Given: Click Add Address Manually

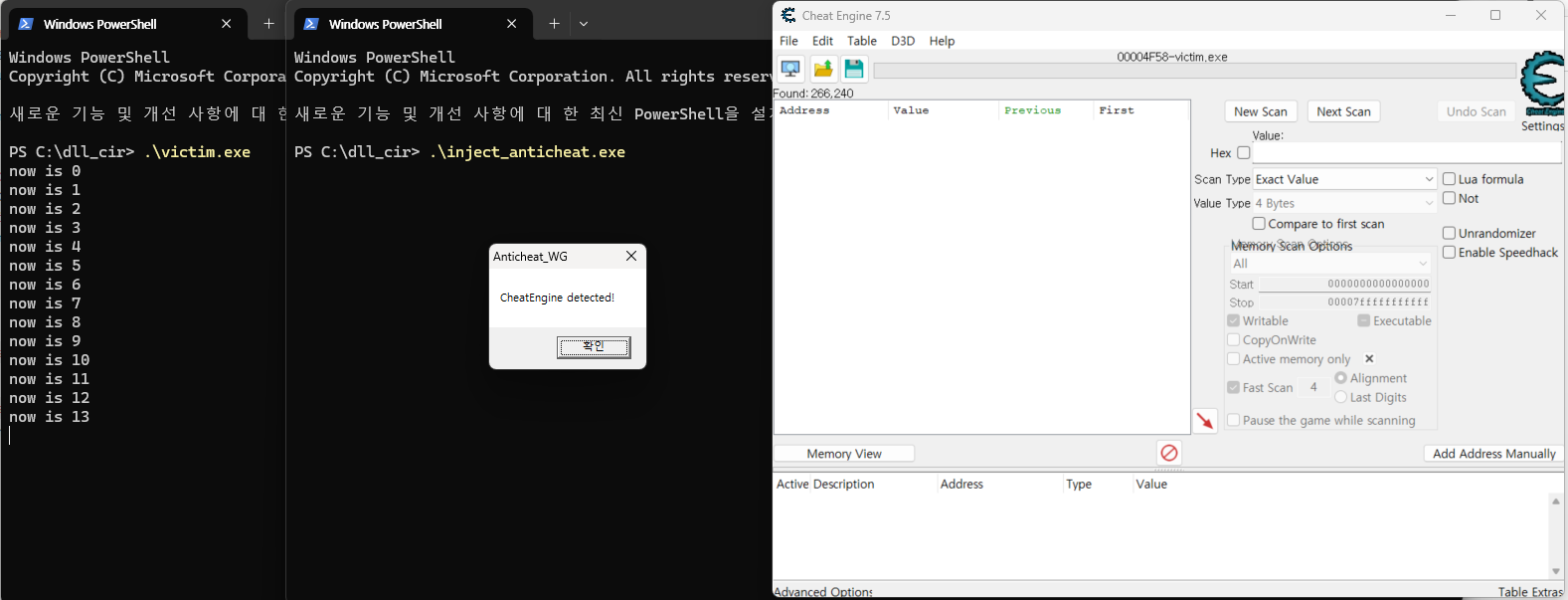Looking at the screenshot, I should coord(1493,454).
